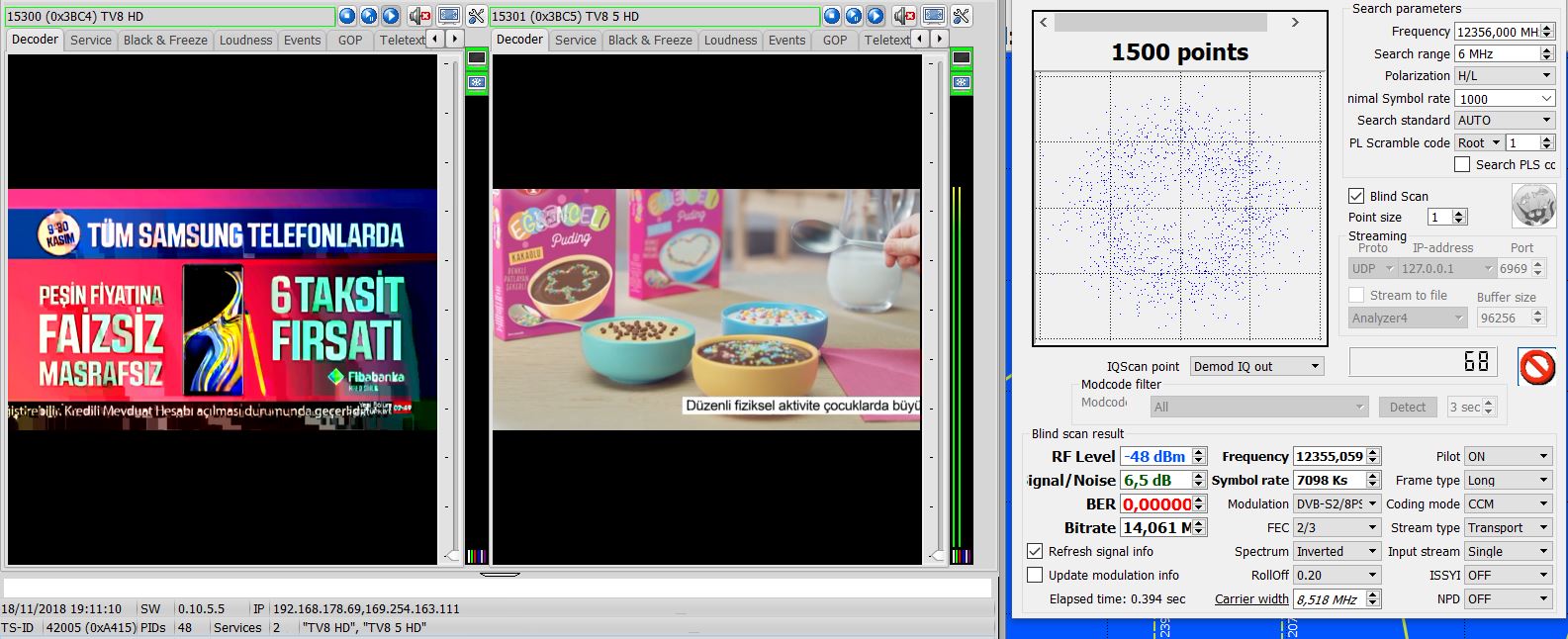The width and height of the screenshot is (1568, 639).
Task: Open Loudness tab in TV8 HD panel
Action: (245, 40)
